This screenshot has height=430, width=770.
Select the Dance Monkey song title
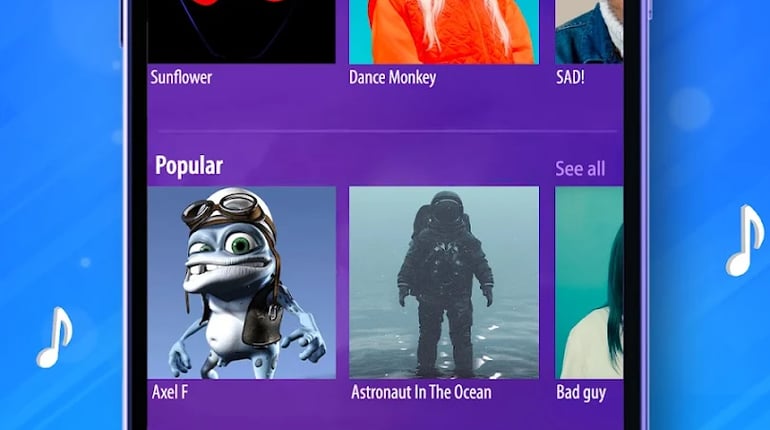[x=392, y=78]
